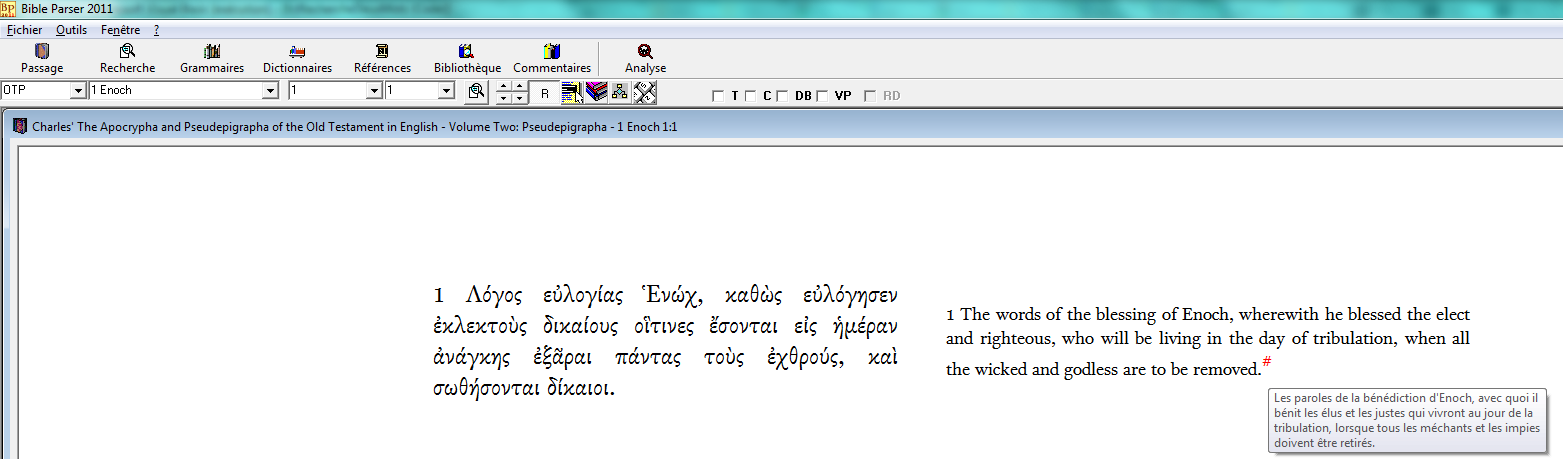Toggle the DB checkbox
This screenshot has height=459, width=1563.
coord(782,96)
